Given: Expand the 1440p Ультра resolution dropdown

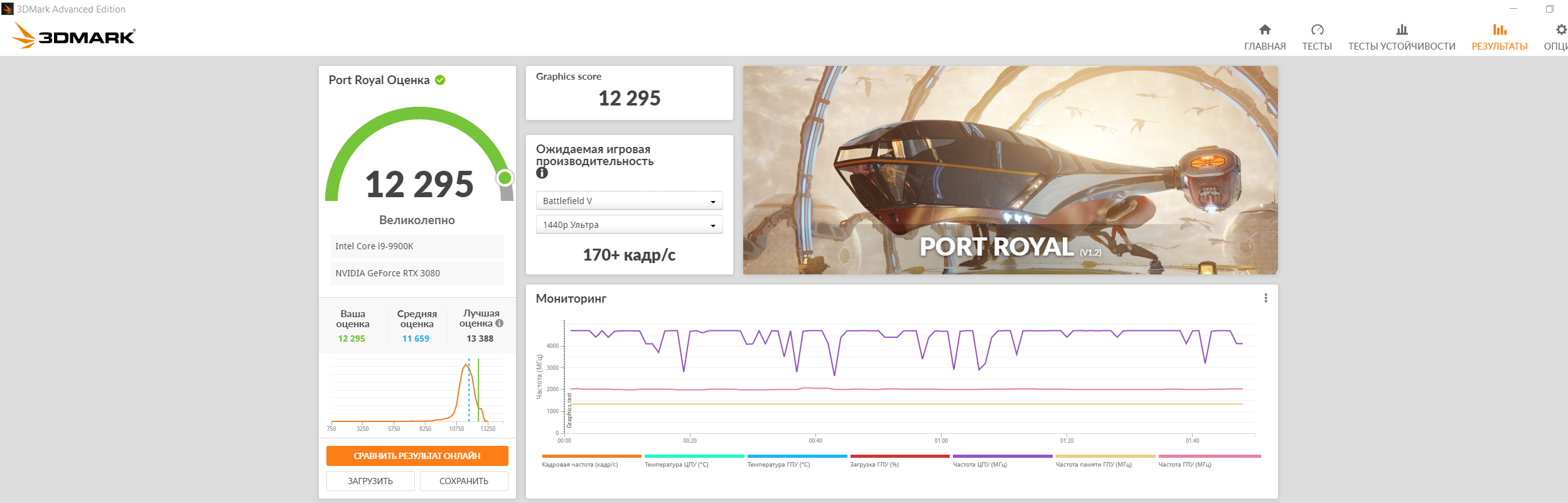Looking at the screenshot, I should point(629,225).
